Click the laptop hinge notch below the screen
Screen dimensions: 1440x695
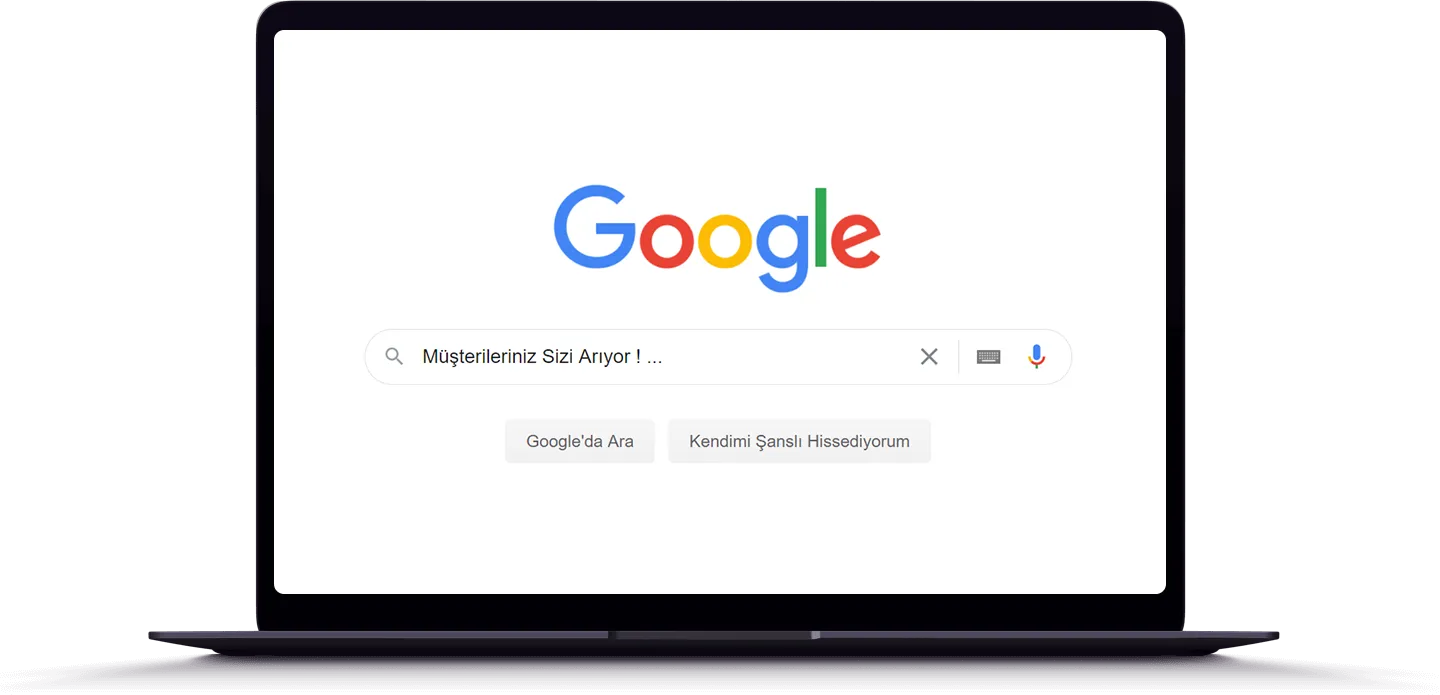[718, 635]
